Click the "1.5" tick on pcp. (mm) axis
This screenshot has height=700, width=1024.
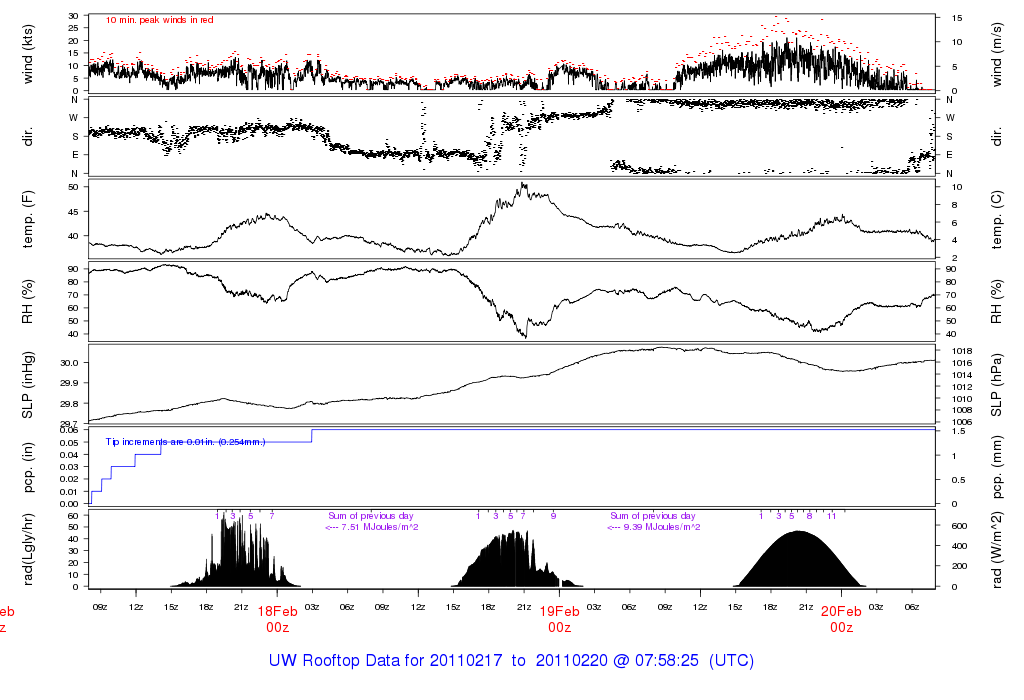click(959, 432)
